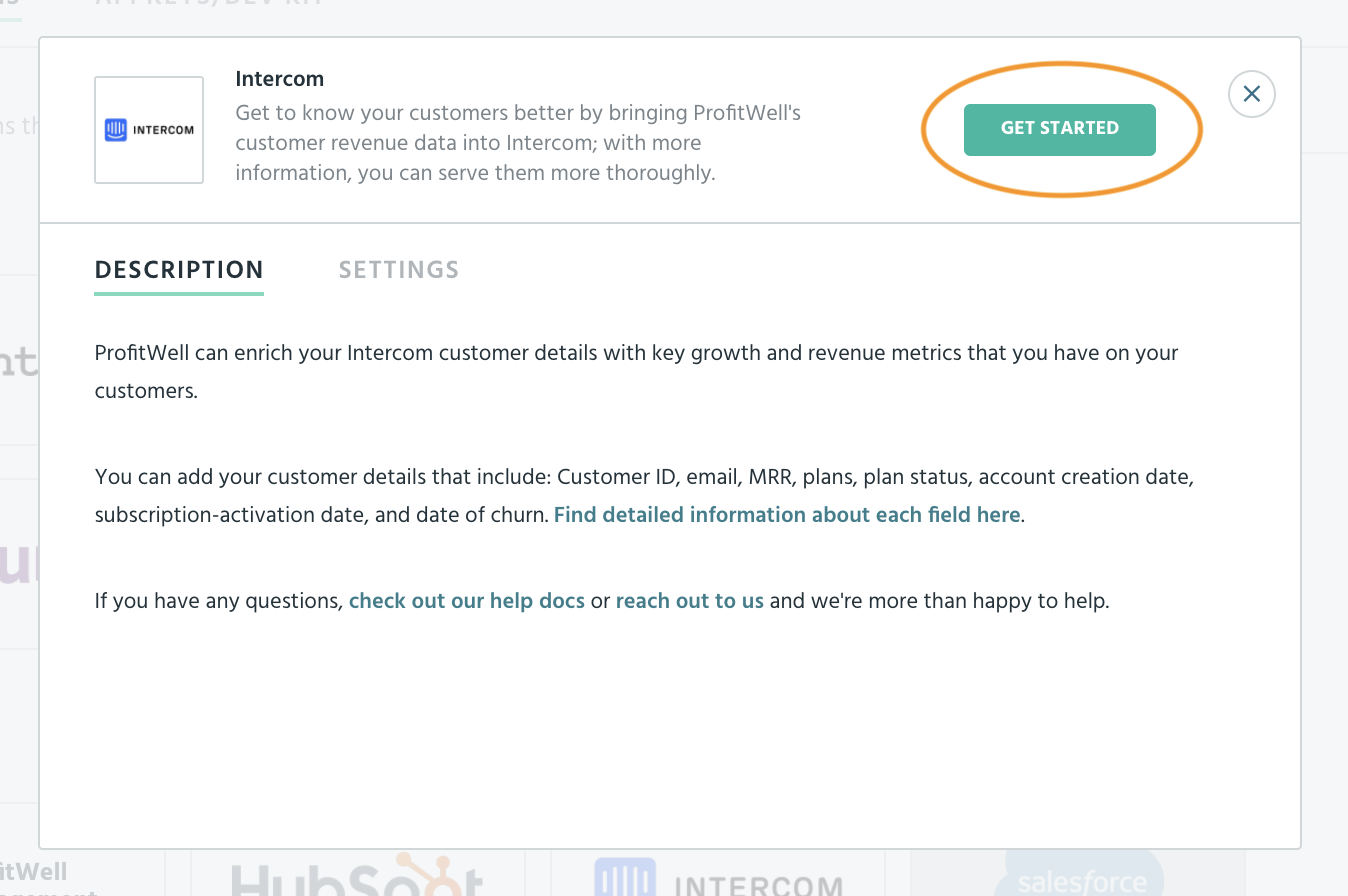Viewport: 1348px width, 896px height.
Task: Click the blue Intercom icon in the logo
Action: pos(116,130)
